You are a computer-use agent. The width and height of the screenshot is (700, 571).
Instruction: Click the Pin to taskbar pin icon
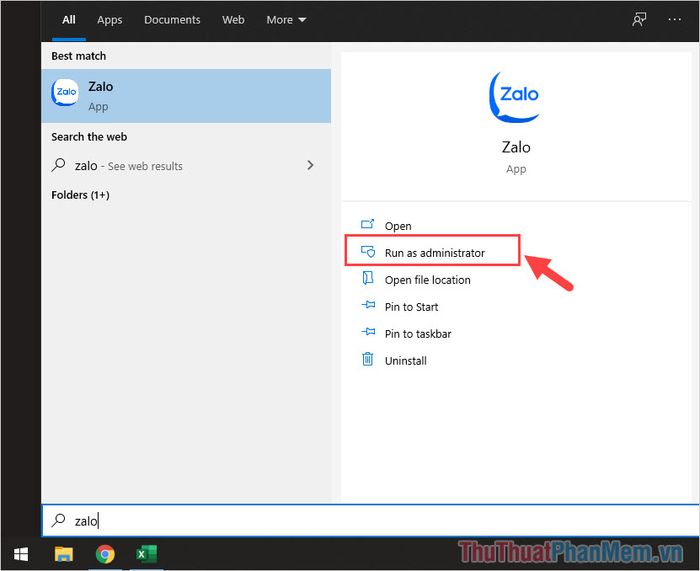tap(368, 332)
